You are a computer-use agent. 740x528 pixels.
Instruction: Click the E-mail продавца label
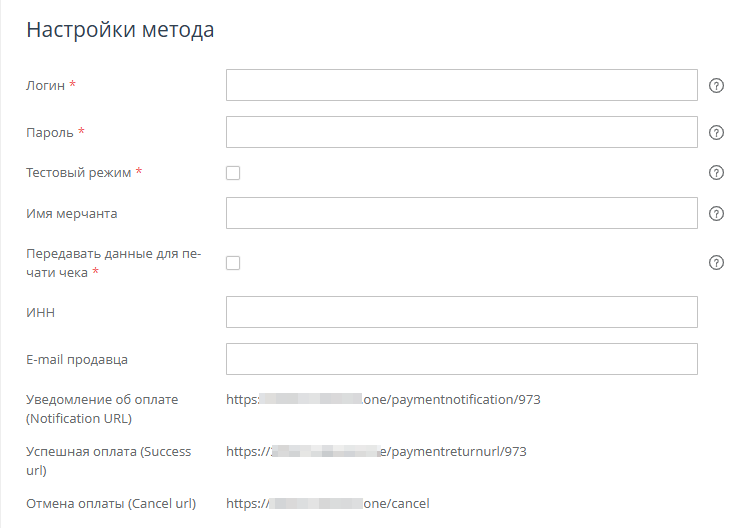(x=77, y=359)
